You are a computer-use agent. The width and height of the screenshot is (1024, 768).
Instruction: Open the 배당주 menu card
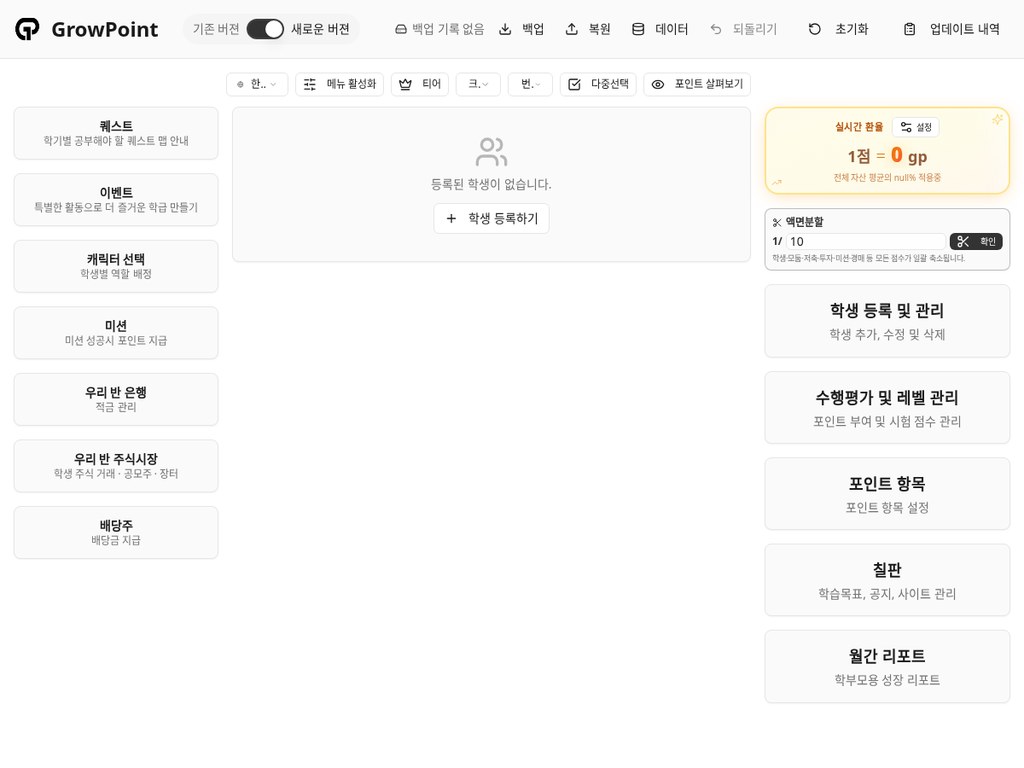[116, 533]
